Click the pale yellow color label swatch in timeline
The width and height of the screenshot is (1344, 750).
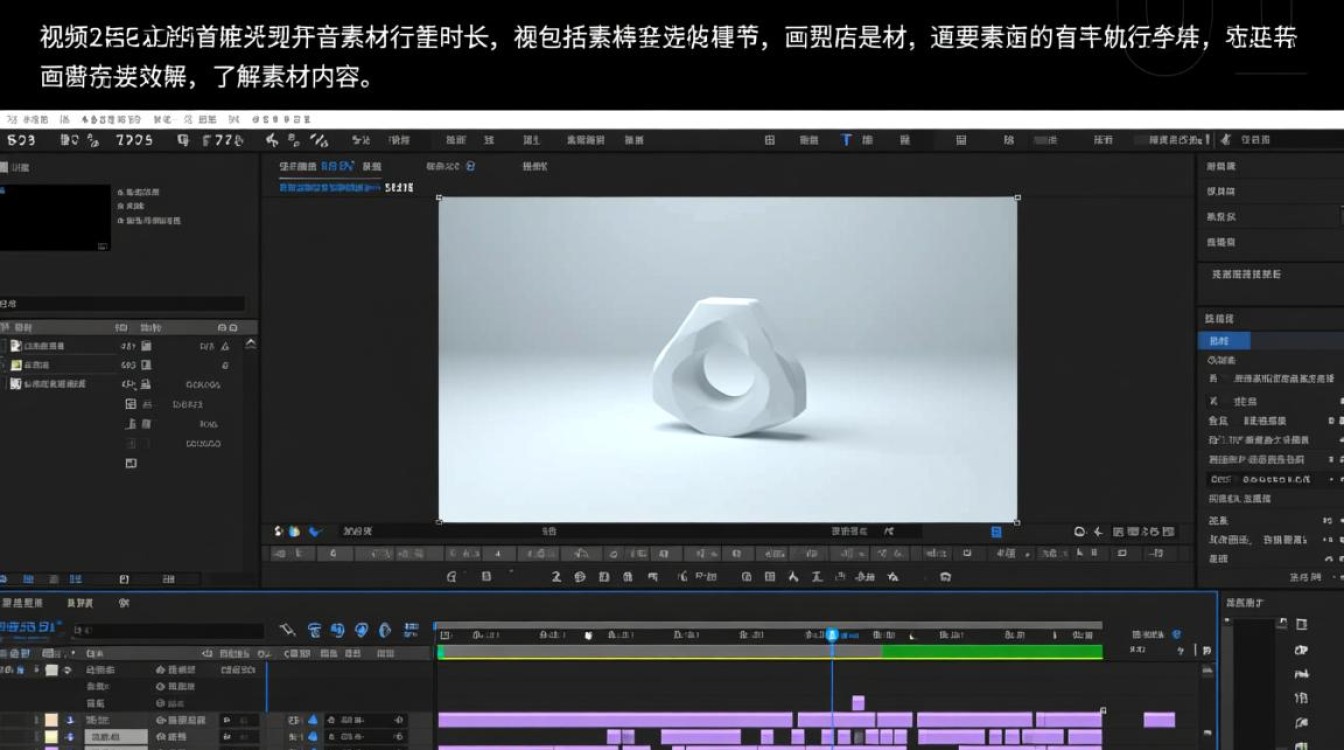[51, 738]
